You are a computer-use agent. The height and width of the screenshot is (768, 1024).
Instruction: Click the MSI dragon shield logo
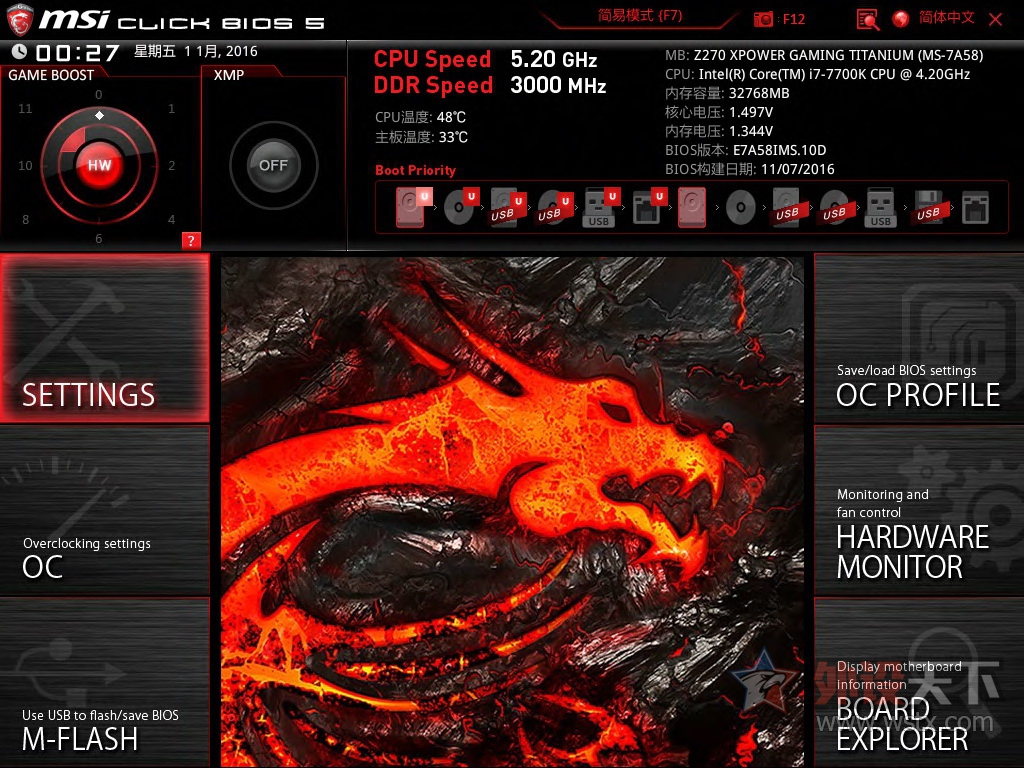(x=20, y=20)
